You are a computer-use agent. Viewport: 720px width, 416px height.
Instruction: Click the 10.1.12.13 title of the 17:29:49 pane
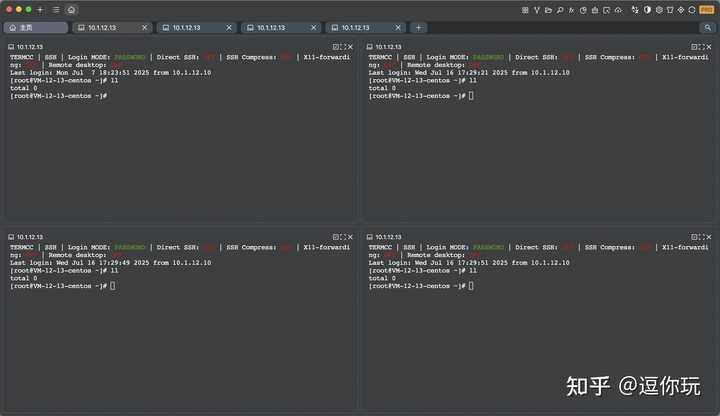pos(30,237)
